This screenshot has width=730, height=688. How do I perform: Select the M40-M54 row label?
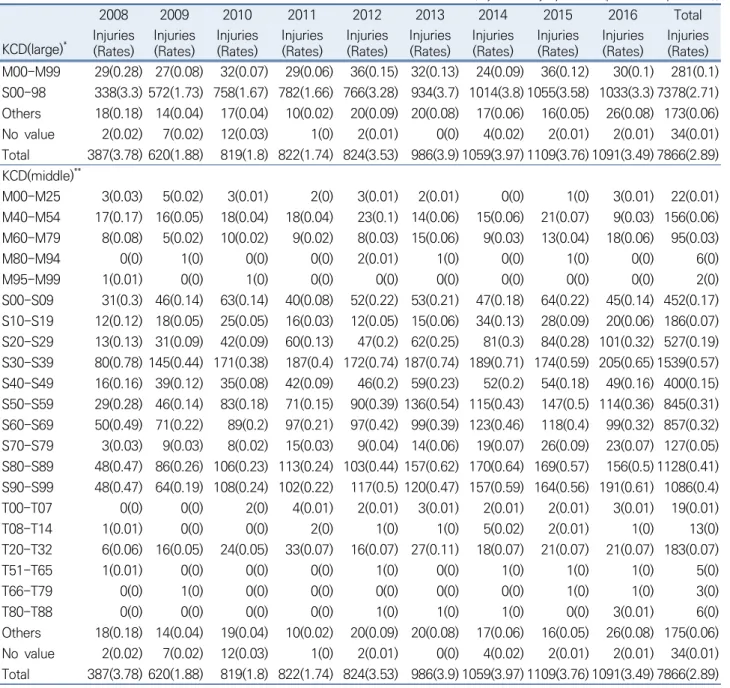pyautogui.click(x=31, y=217)
